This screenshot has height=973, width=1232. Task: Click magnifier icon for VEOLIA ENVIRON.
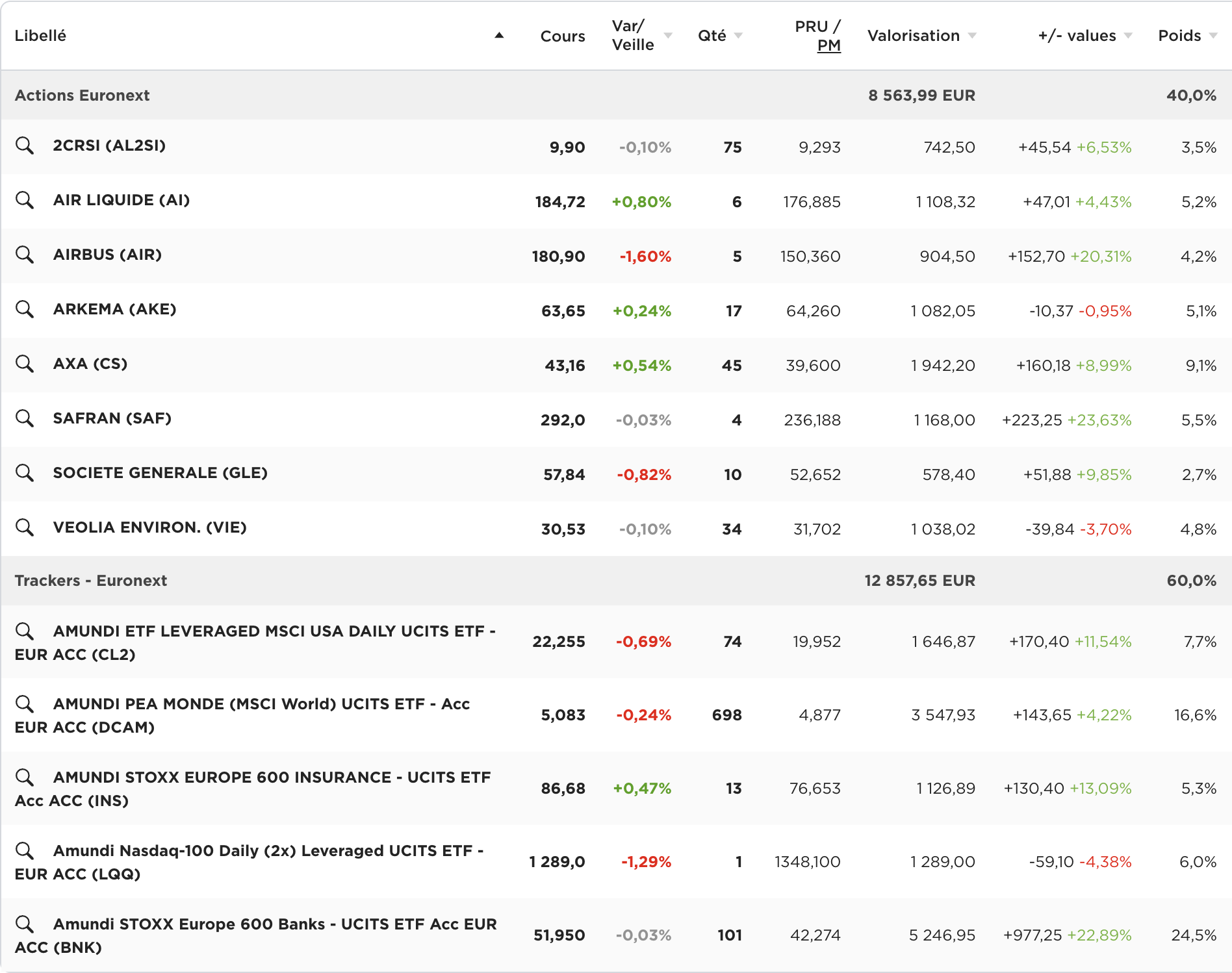click(x=25, y=527)
